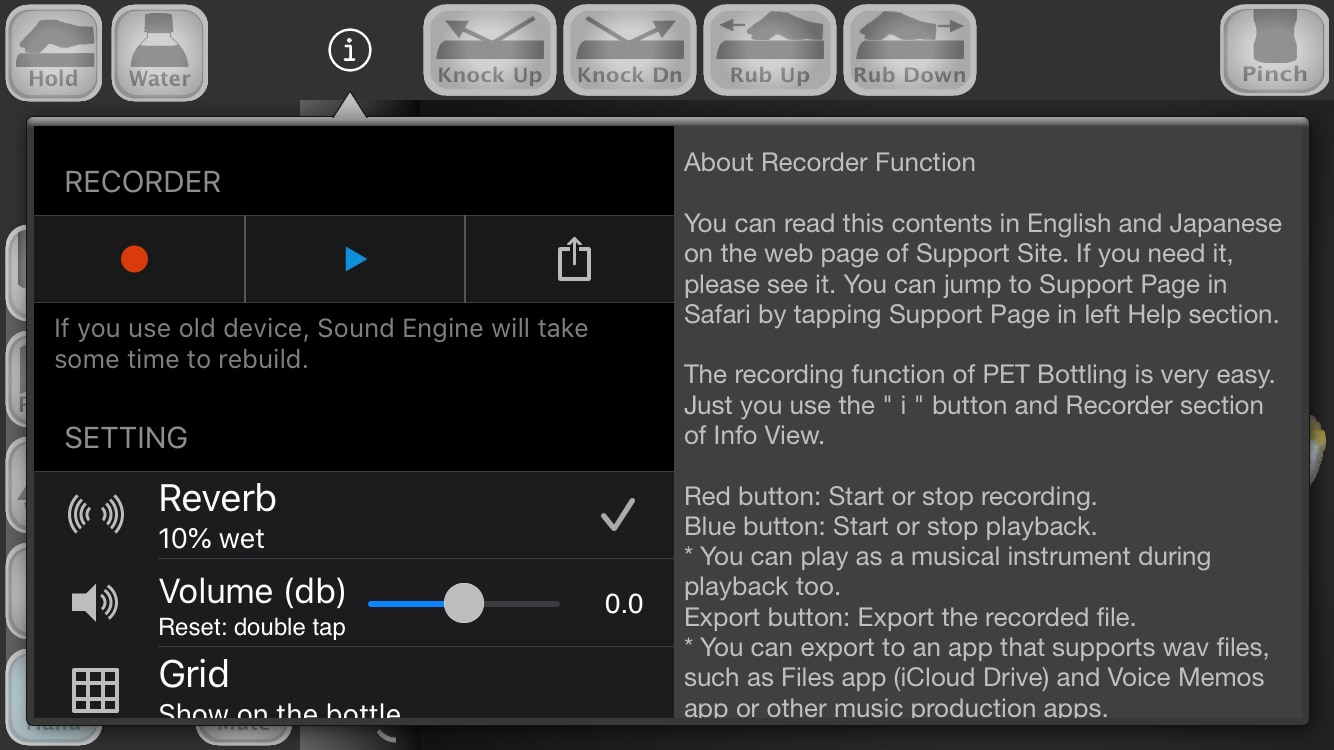This screenshot has width=1334, height=750.
Task: Select the Rub Down gesture
Action: 910,50
